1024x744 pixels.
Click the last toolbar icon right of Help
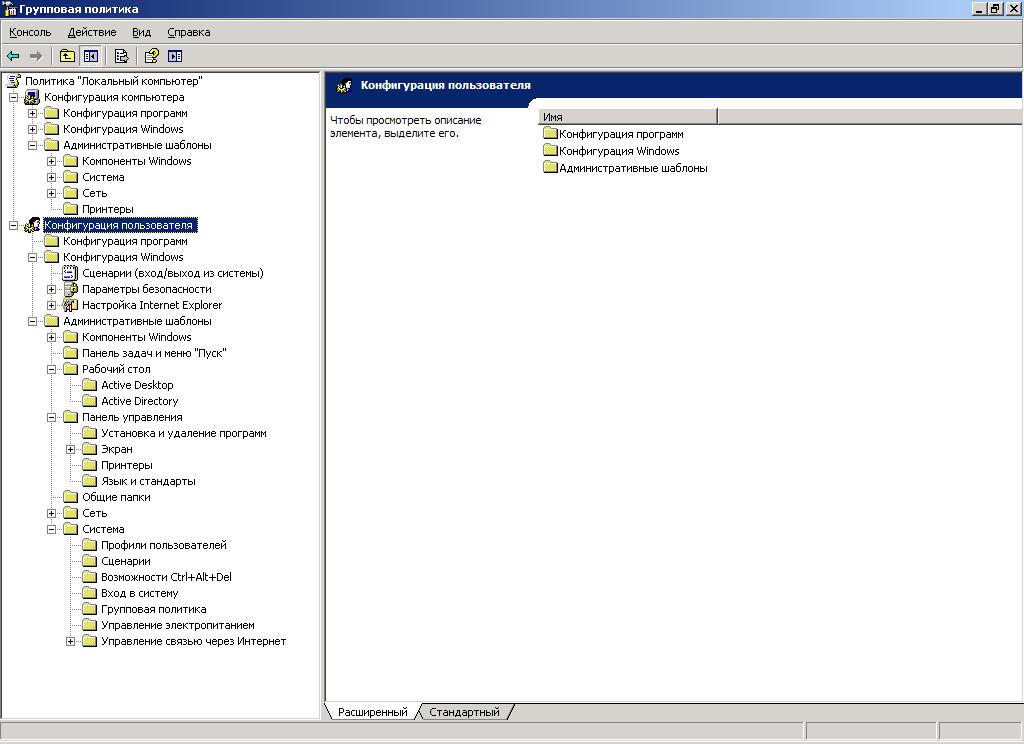[x=175, y=56]
